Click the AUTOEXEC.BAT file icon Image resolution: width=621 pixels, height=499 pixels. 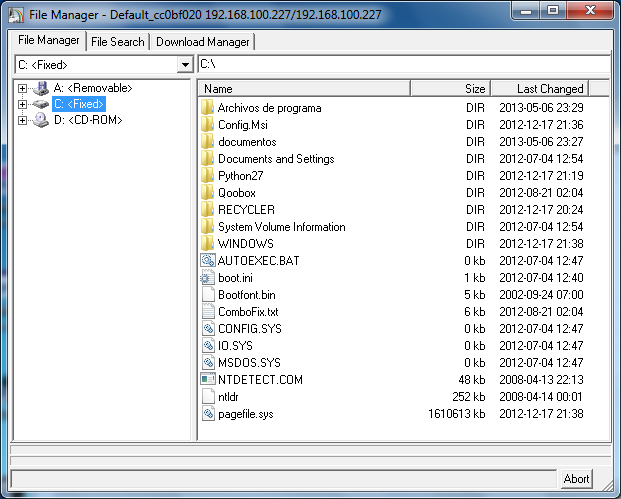pos(208,260)
